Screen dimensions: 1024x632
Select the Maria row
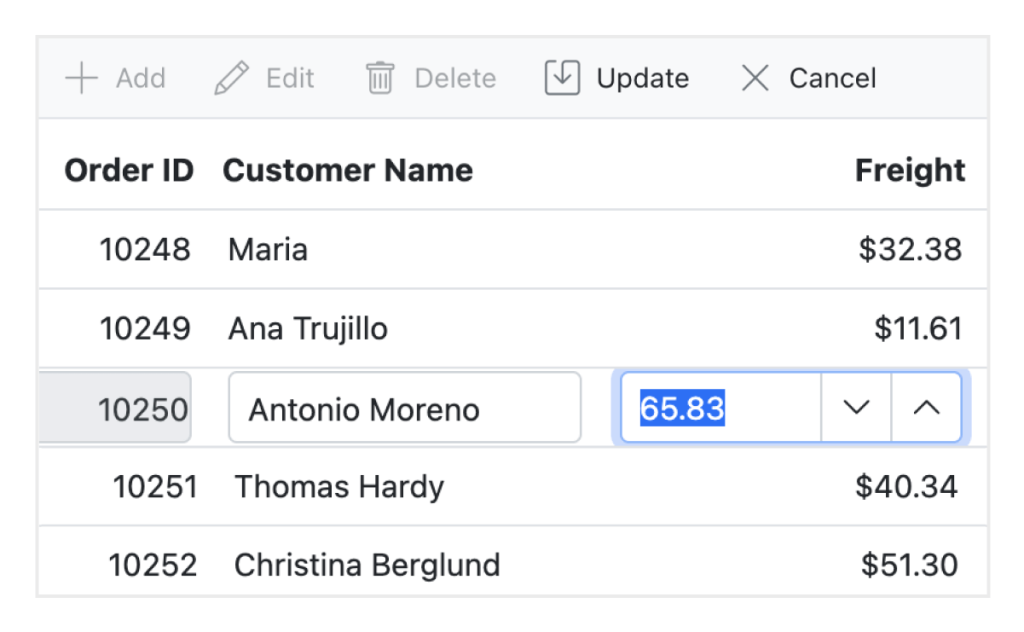coord(268,249)
